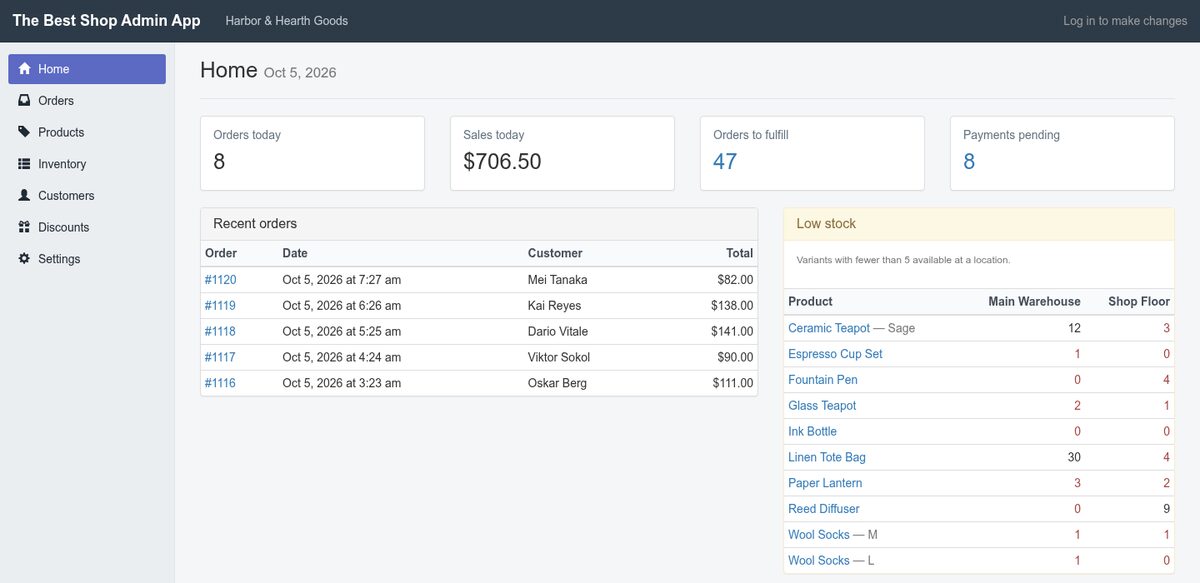Open the Home menu item
Screen dimensions: 1200x583
click(x=87, y=69)
